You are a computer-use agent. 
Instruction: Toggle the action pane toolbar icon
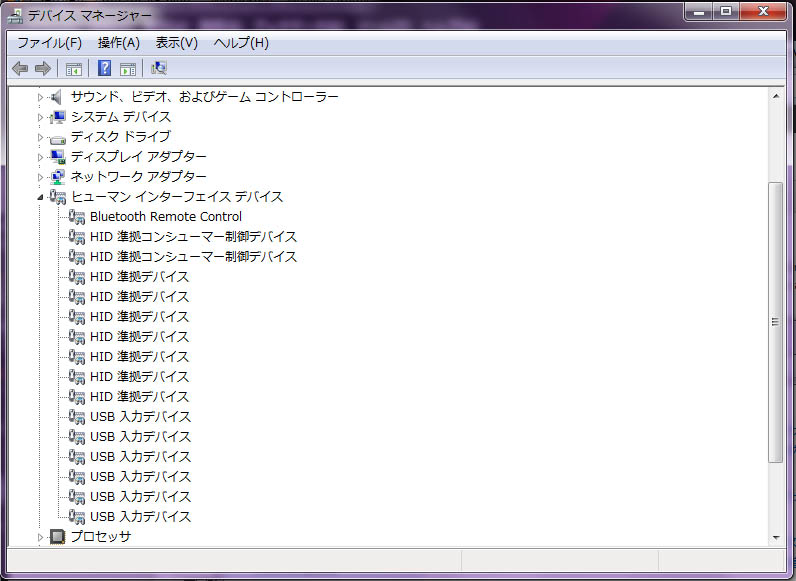click(x=128, y=69)
